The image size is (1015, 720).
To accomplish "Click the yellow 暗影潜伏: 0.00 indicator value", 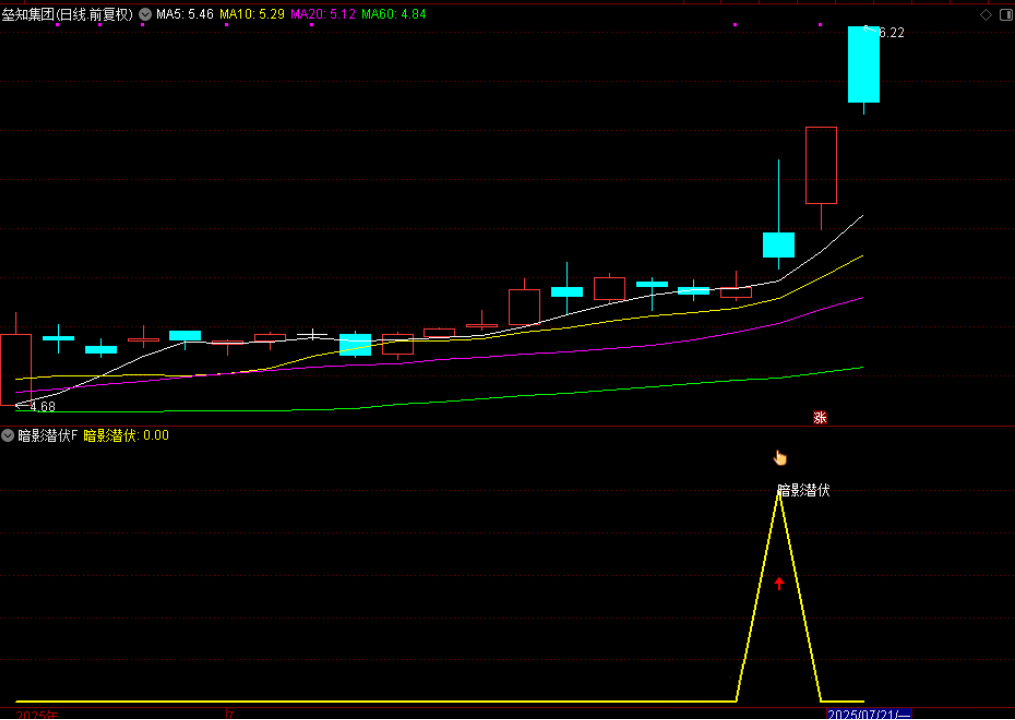I will pos(126,435).
